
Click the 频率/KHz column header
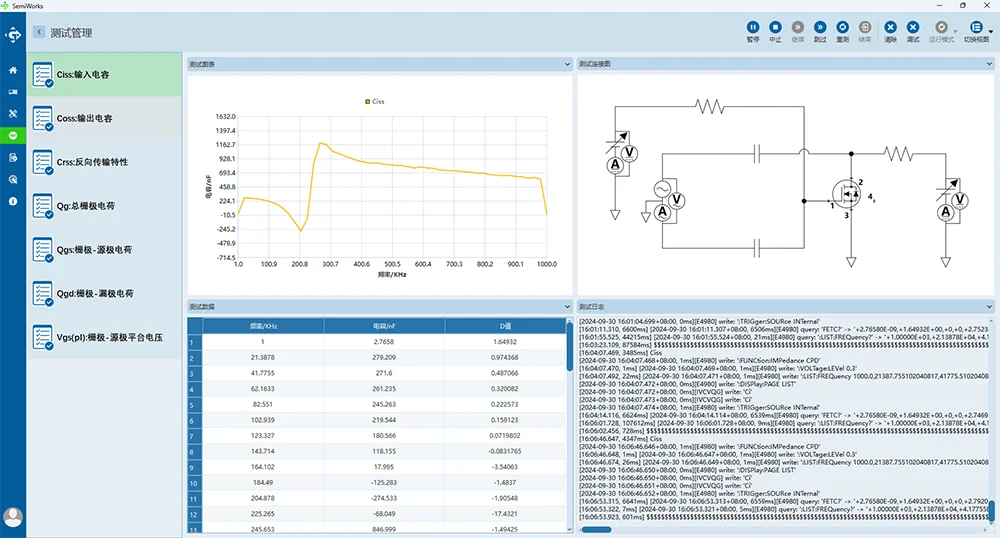tap(262, 326)
